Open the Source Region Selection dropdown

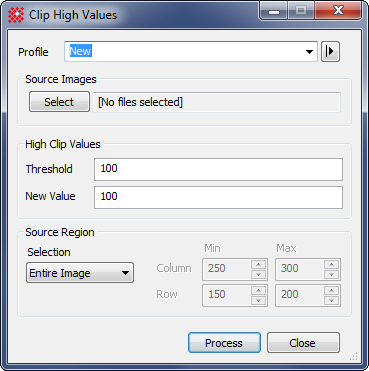tap(80, 273)
